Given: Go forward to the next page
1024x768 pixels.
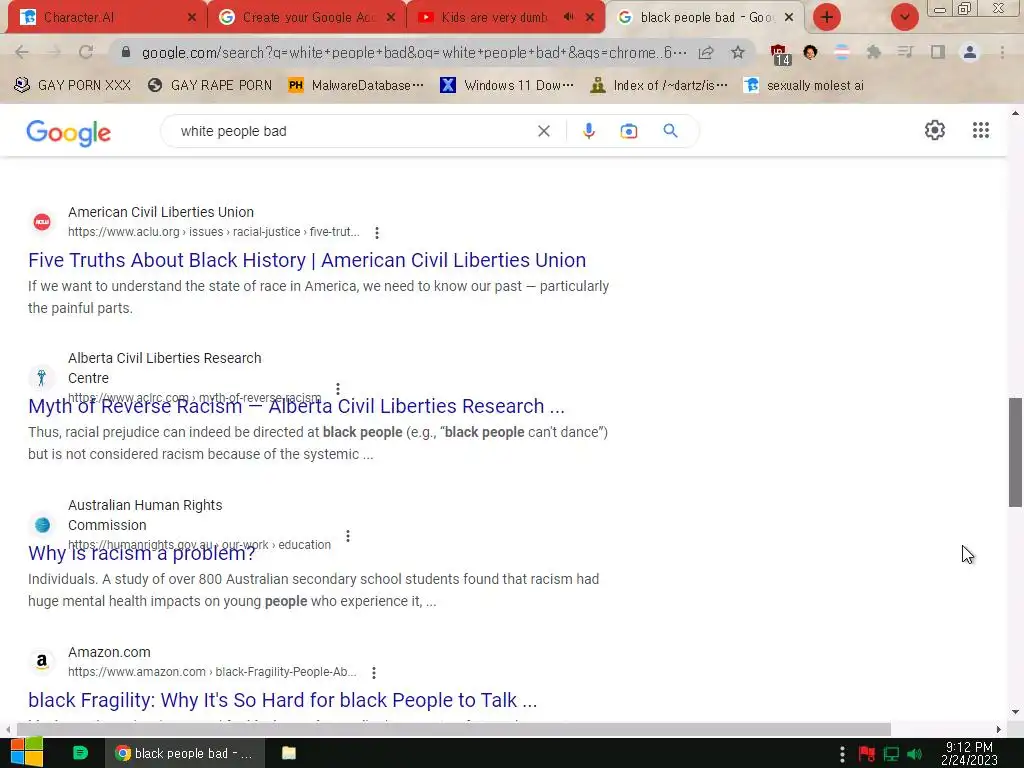Looking at the screenshot, I should 54,52.
